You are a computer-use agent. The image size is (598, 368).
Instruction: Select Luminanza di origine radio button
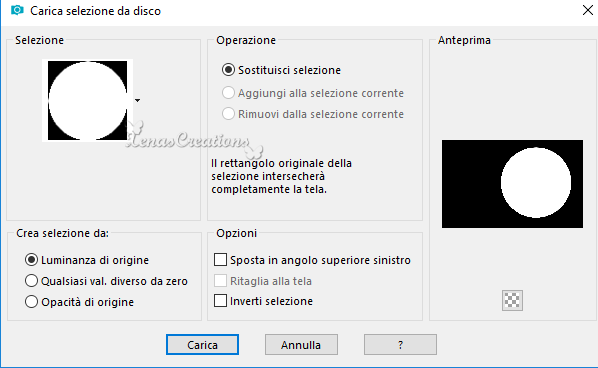[31, 260]
